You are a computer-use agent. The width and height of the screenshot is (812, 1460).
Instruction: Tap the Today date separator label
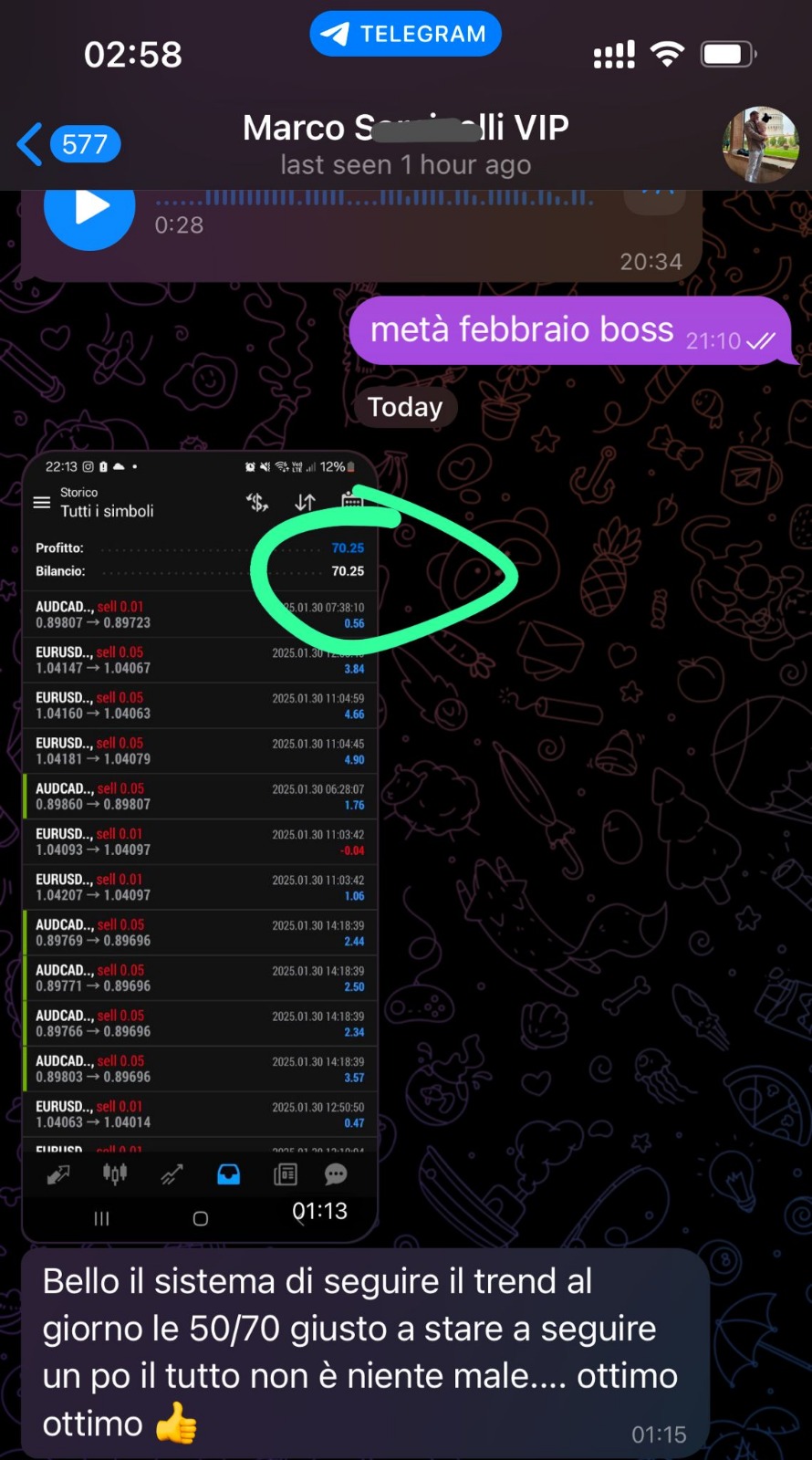(x=405, y=407)
